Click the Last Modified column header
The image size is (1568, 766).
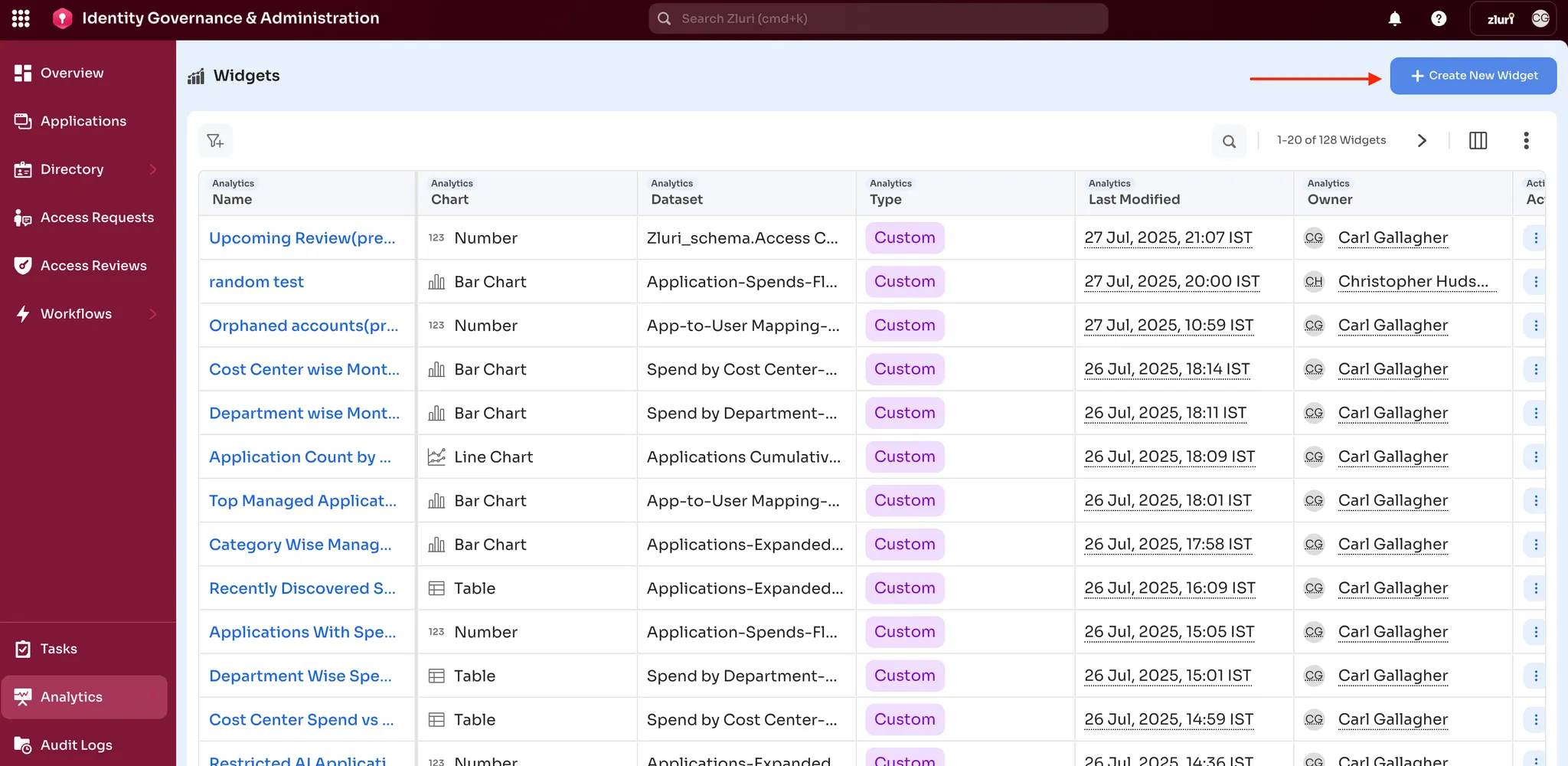tap(1184, 193)
